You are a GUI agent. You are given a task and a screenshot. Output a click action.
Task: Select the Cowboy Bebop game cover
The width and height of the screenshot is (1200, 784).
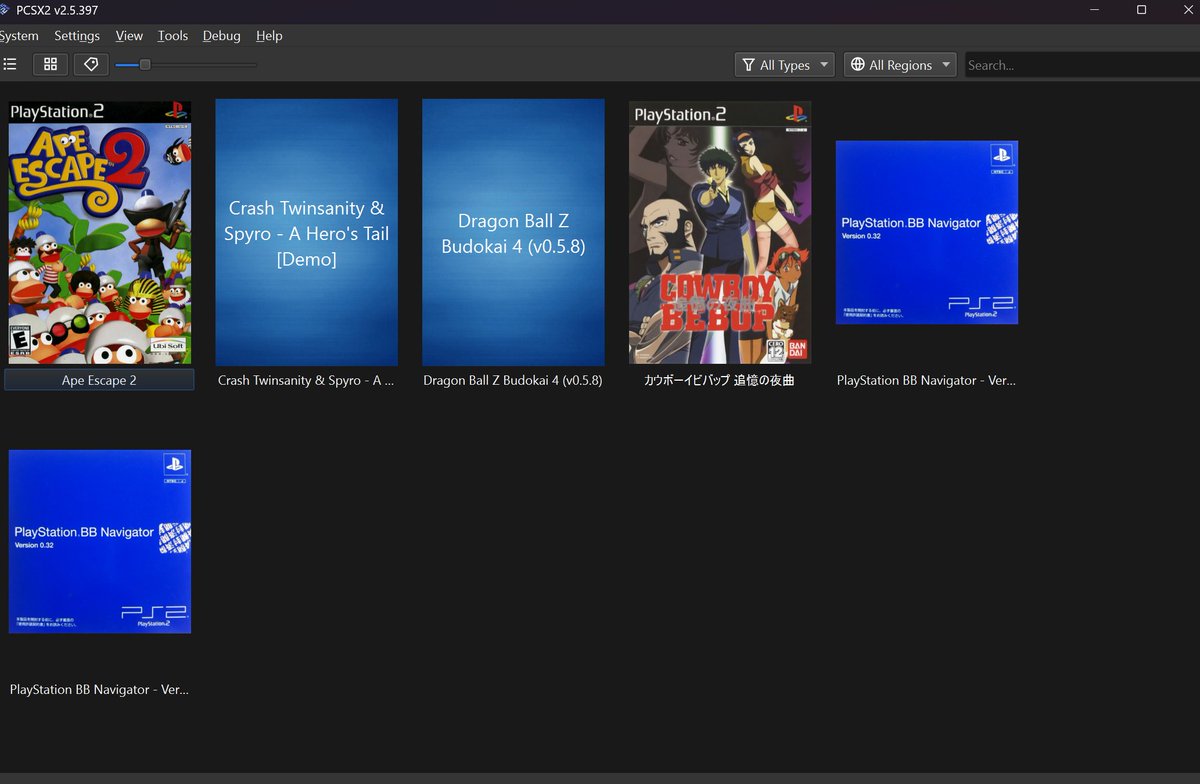tap(720, 232)
